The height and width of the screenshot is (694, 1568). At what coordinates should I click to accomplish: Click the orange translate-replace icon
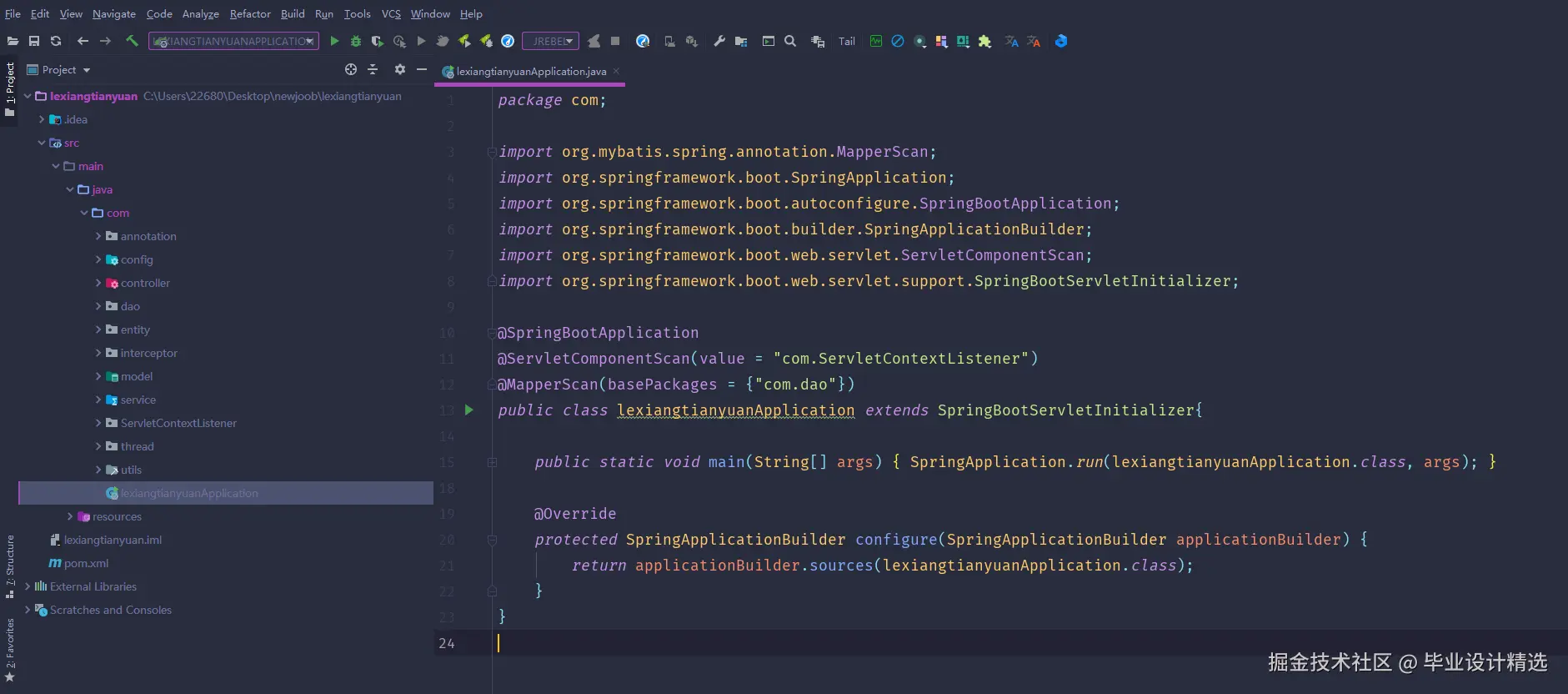pos(1034,41)
